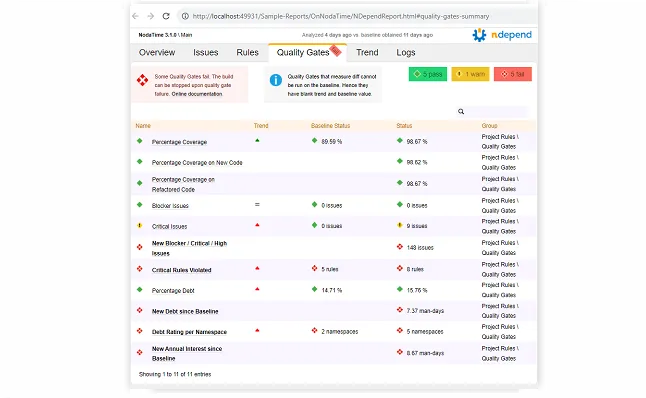Click red up trend arrow for Percentage Debt
The image size is (646, 398).
[257, 289]
